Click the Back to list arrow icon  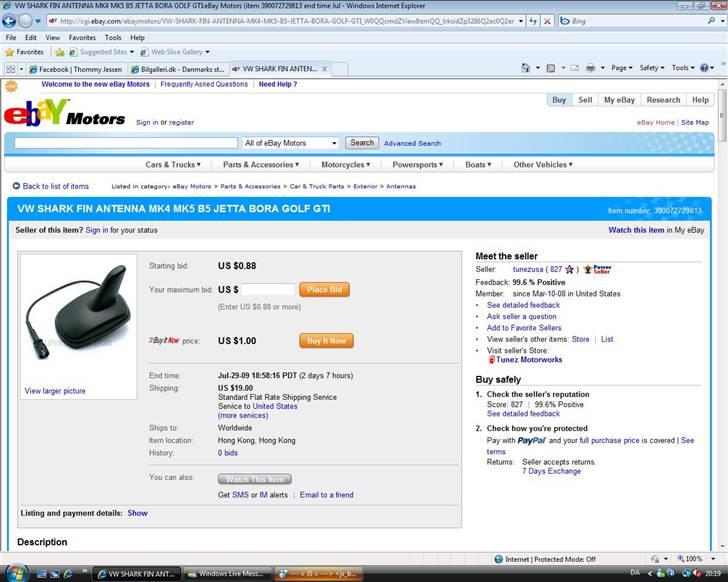pos(16,186)
